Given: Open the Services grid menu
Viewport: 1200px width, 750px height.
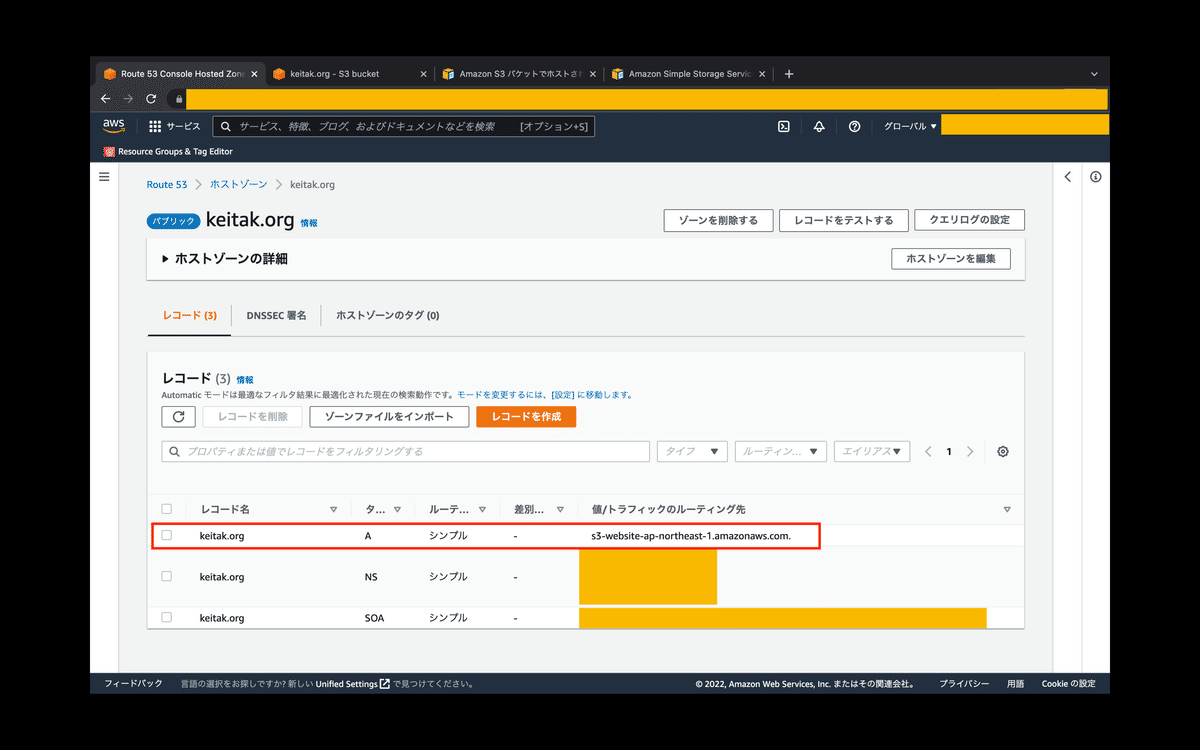Looking at the screenshot, I should 175,127.
